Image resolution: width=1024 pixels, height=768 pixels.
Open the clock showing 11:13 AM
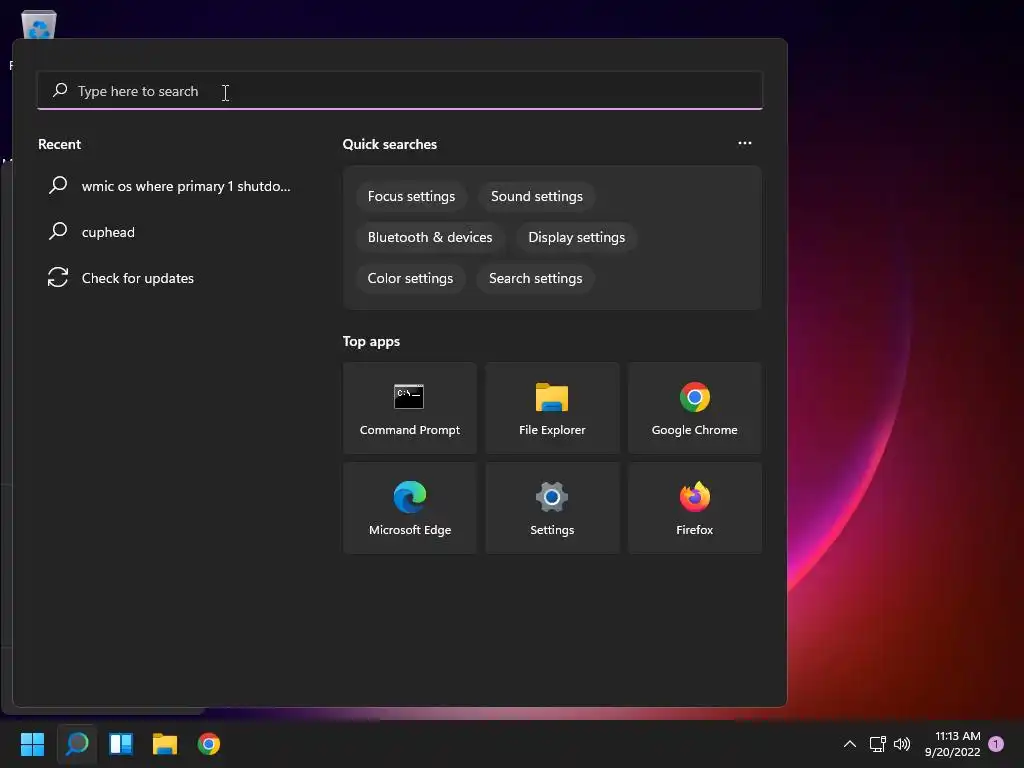952,744
